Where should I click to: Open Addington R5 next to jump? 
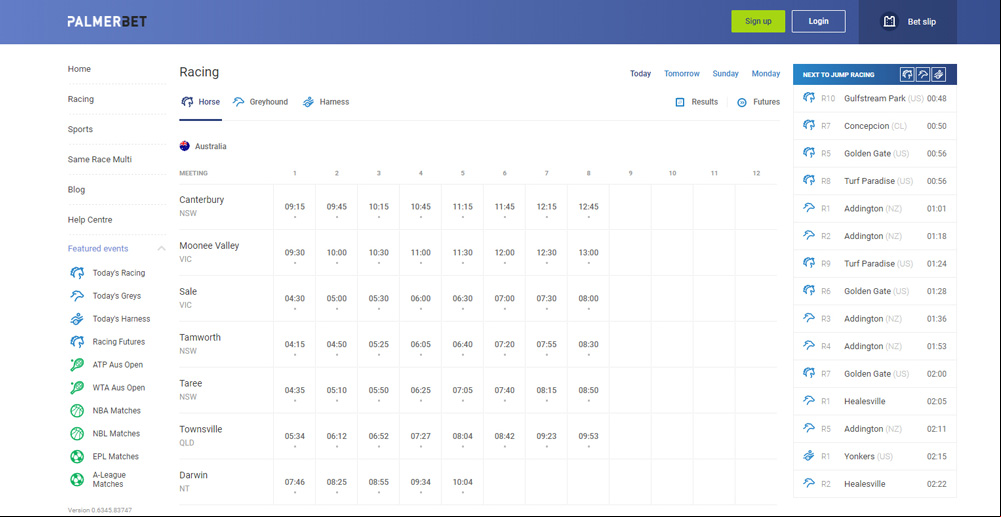click(875, 429)
